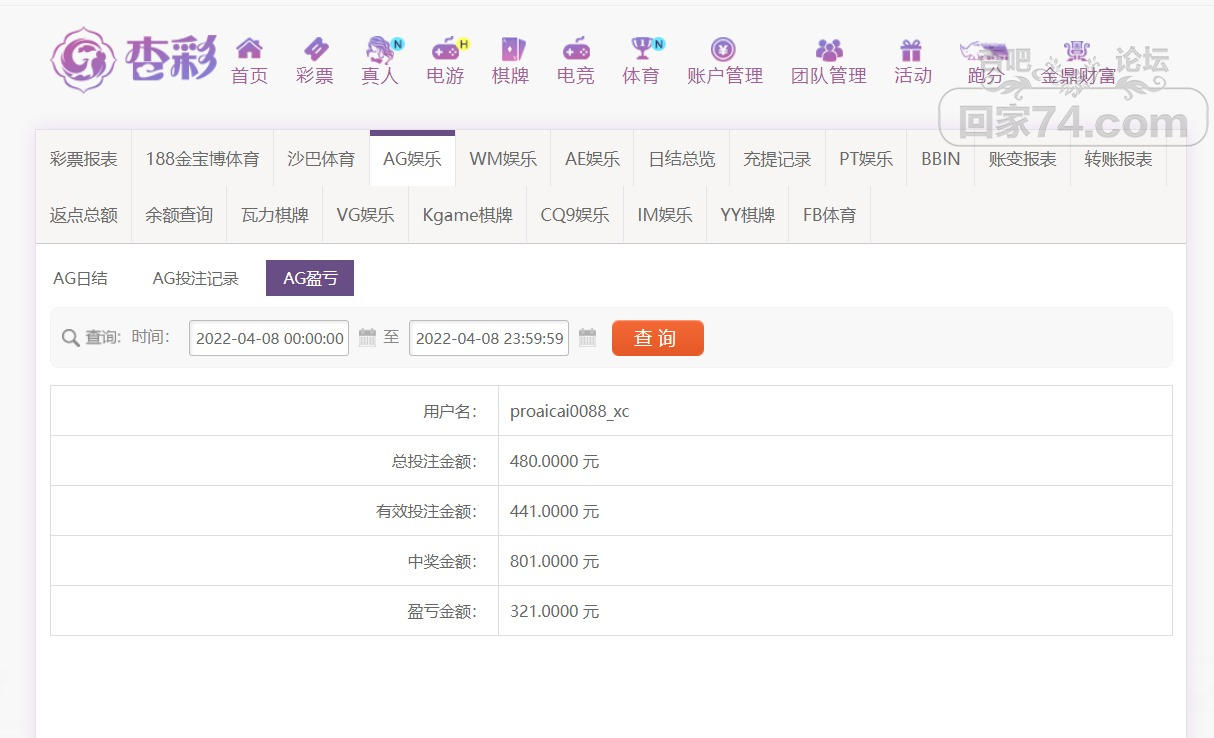Click the orange 查询 button
Image resolution: width=1214 pixels, height=738 pixels.
pos(657,338)
